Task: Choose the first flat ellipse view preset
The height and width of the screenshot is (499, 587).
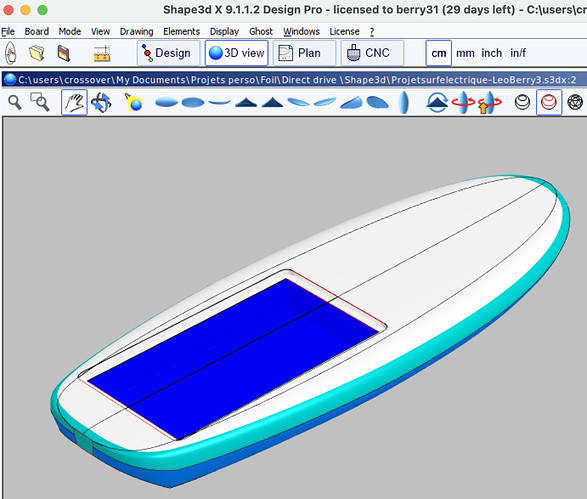Action: tap(167, 102)
